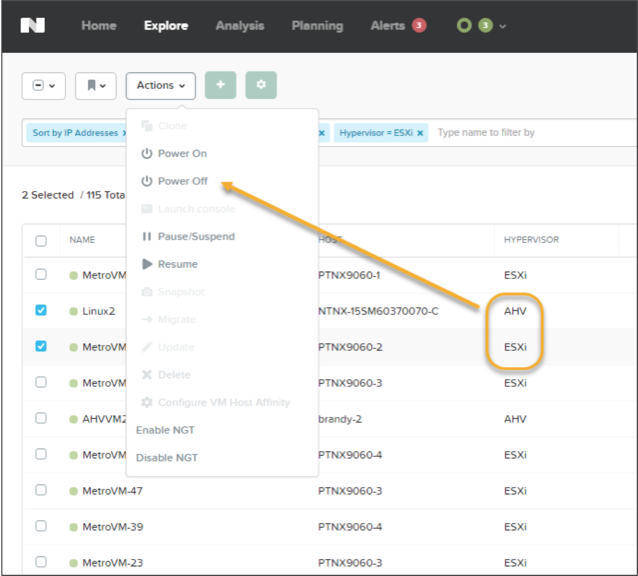Click the NTNX-15SM60370070-C host cell
Screen dimensions: 638x576
[378, 311]
